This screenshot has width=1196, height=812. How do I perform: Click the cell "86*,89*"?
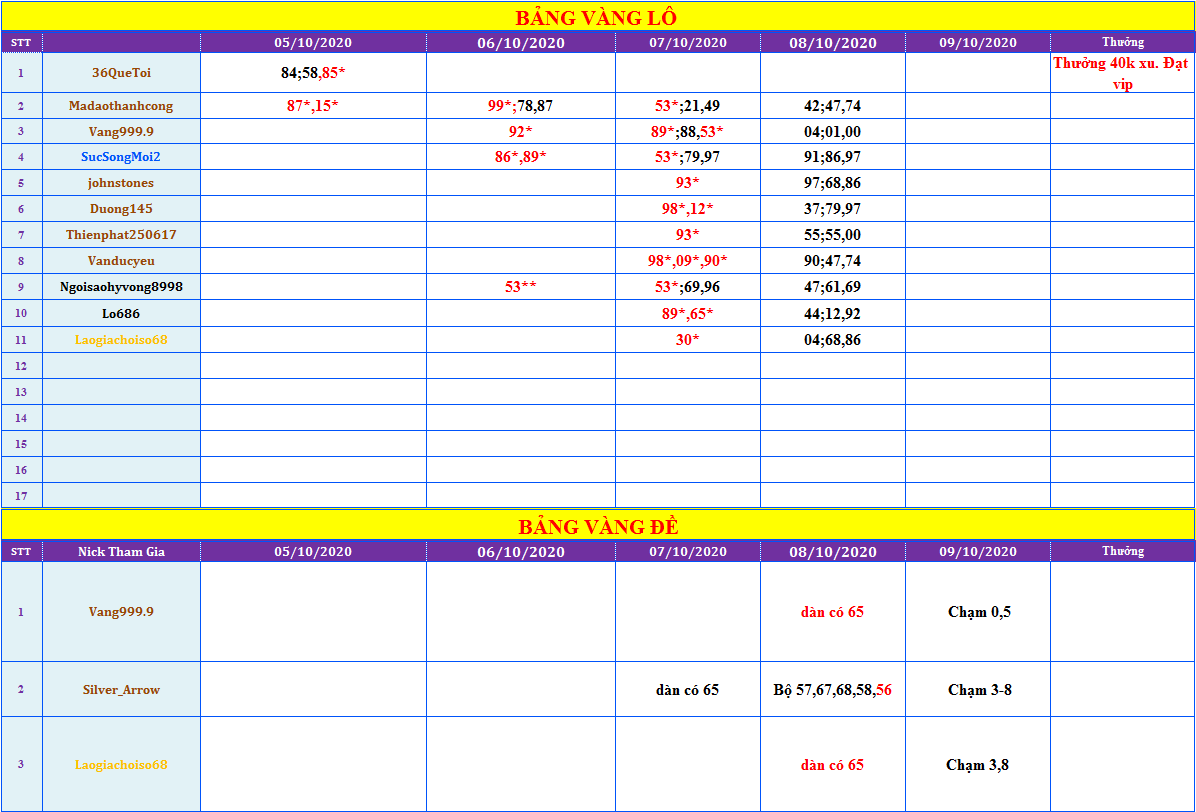[x=521, y=157]
